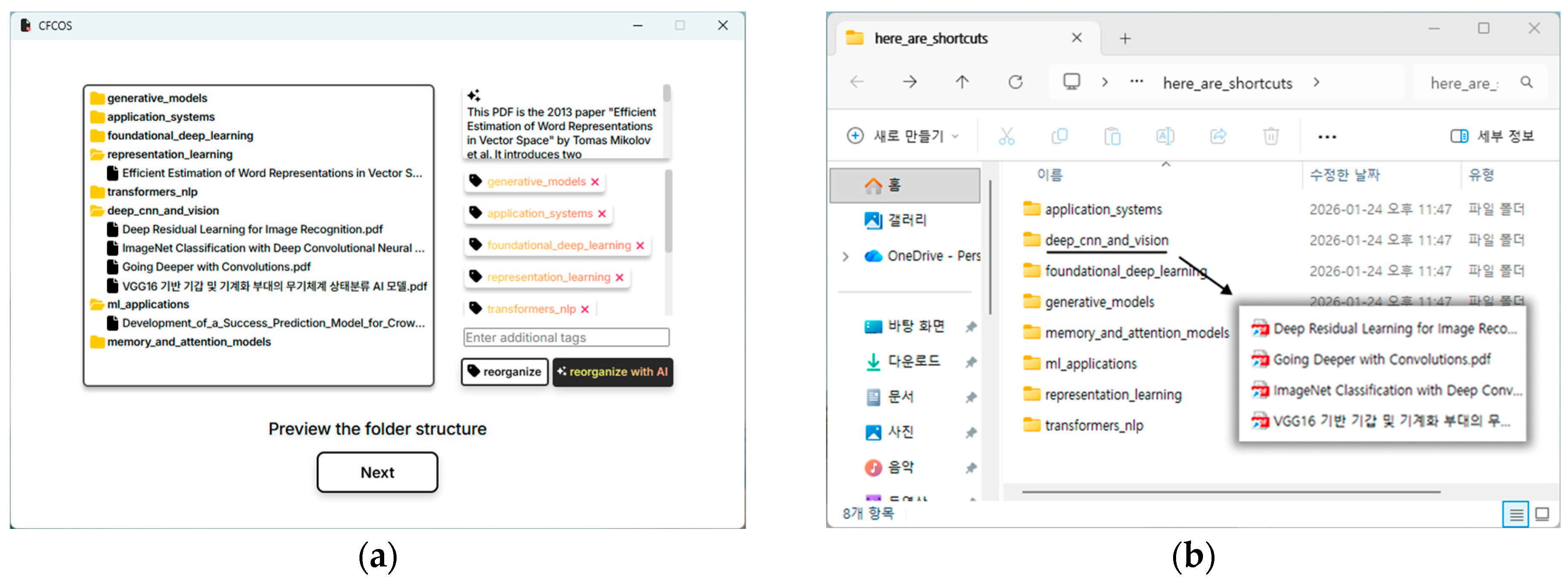The height and width of the screenshot is (584, 1568).
Task: Click the Cut scissors icon in Explorer toolbar
Action: click(x=1006, y=136)
